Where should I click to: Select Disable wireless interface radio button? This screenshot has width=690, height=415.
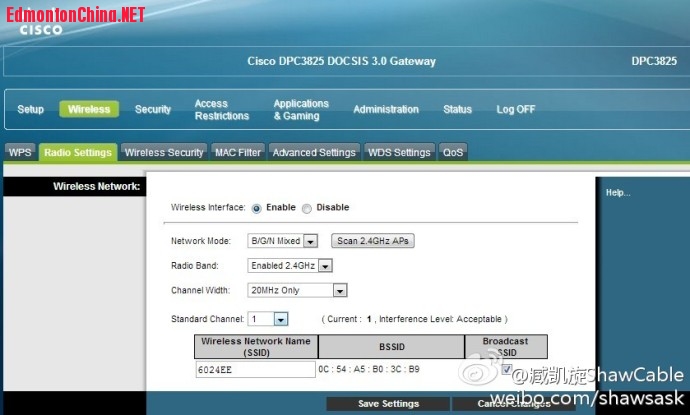pyautogui.click(x=307, y=209)
